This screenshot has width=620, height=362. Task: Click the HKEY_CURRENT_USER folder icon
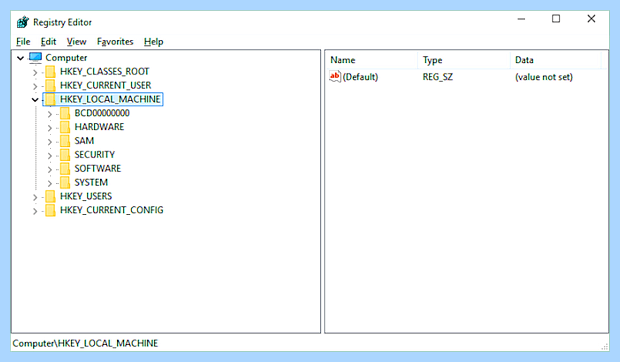point(50,85)
